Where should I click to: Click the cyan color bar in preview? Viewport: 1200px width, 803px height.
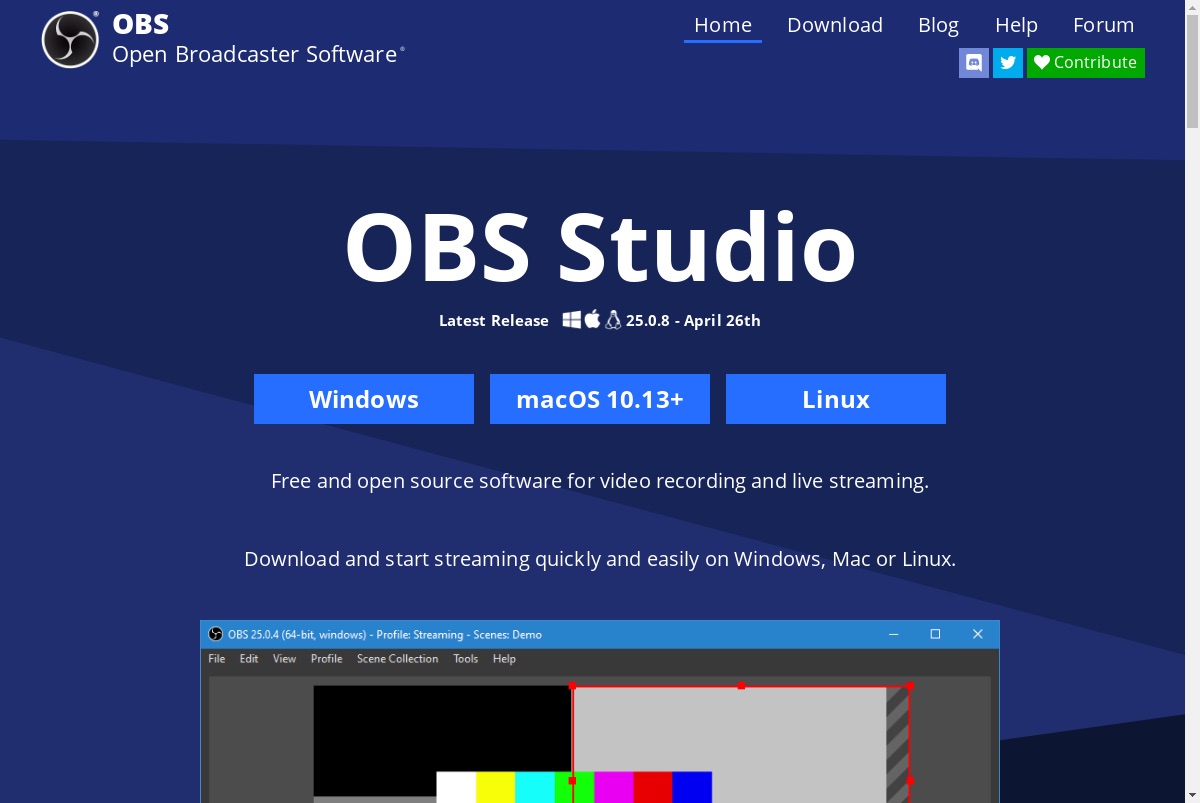point(535,787)
